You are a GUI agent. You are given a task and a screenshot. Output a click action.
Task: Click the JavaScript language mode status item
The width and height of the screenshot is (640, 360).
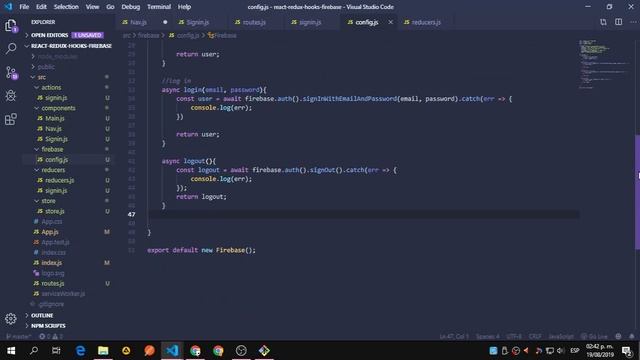click(x=561, y=336)
